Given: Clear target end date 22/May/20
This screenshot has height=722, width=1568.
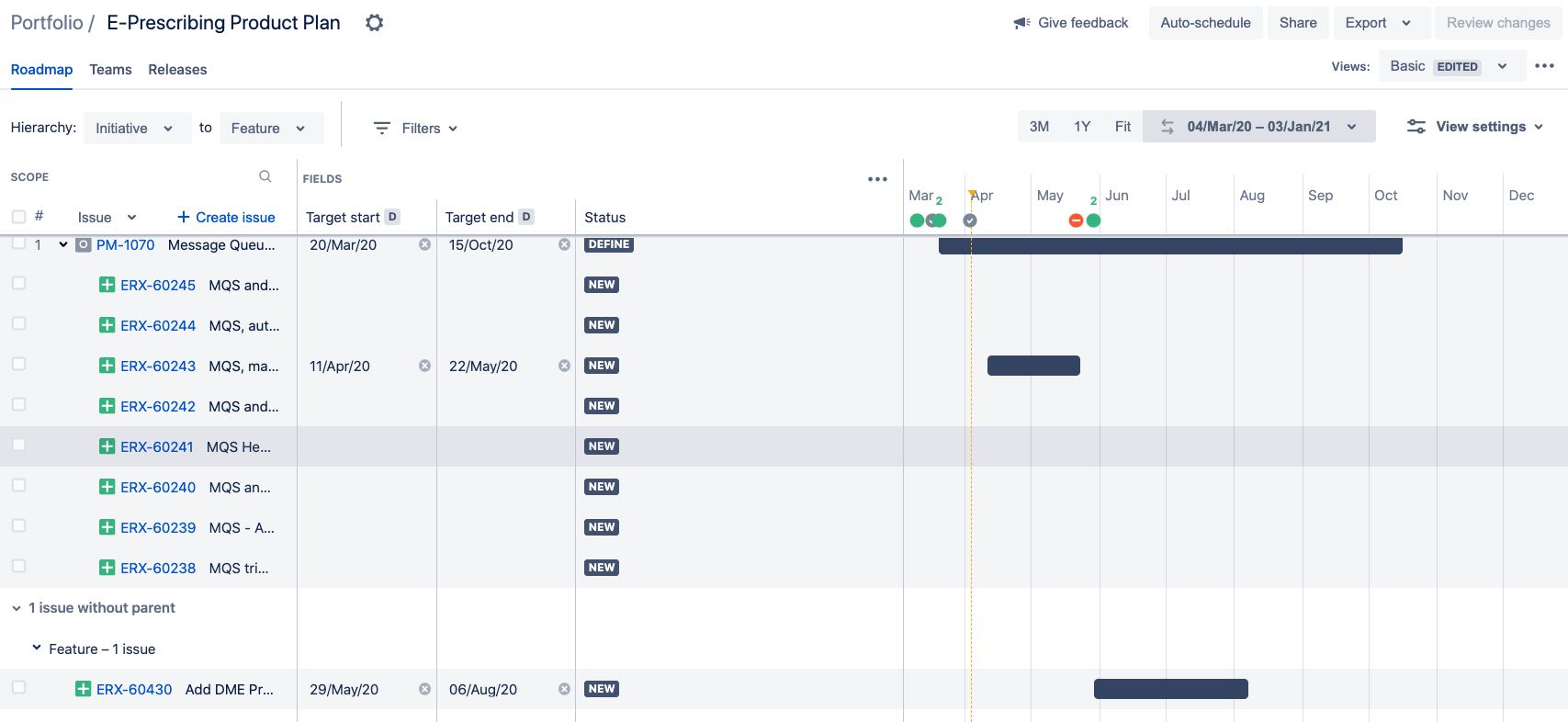Looking at the screenshot, I should (564, 366).
